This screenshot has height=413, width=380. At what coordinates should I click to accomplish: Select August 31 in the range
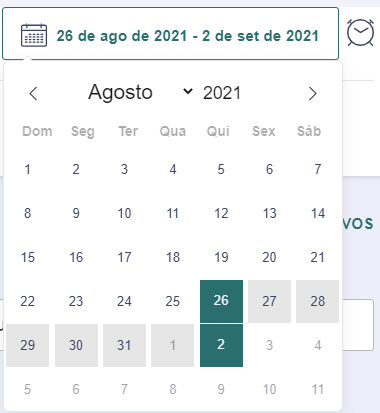(124, 345)
